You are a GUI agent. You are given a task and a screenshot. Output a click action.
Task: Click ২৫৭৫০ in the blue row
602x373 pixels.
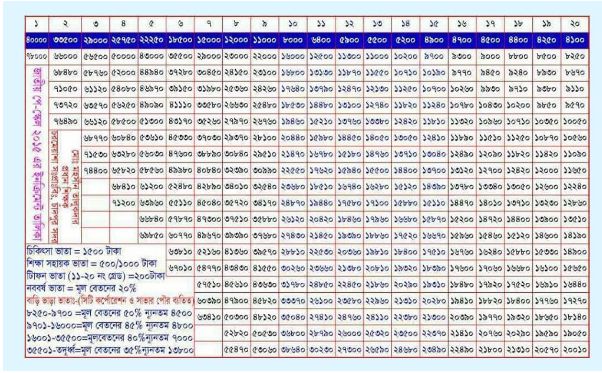(x=123, y=40)
